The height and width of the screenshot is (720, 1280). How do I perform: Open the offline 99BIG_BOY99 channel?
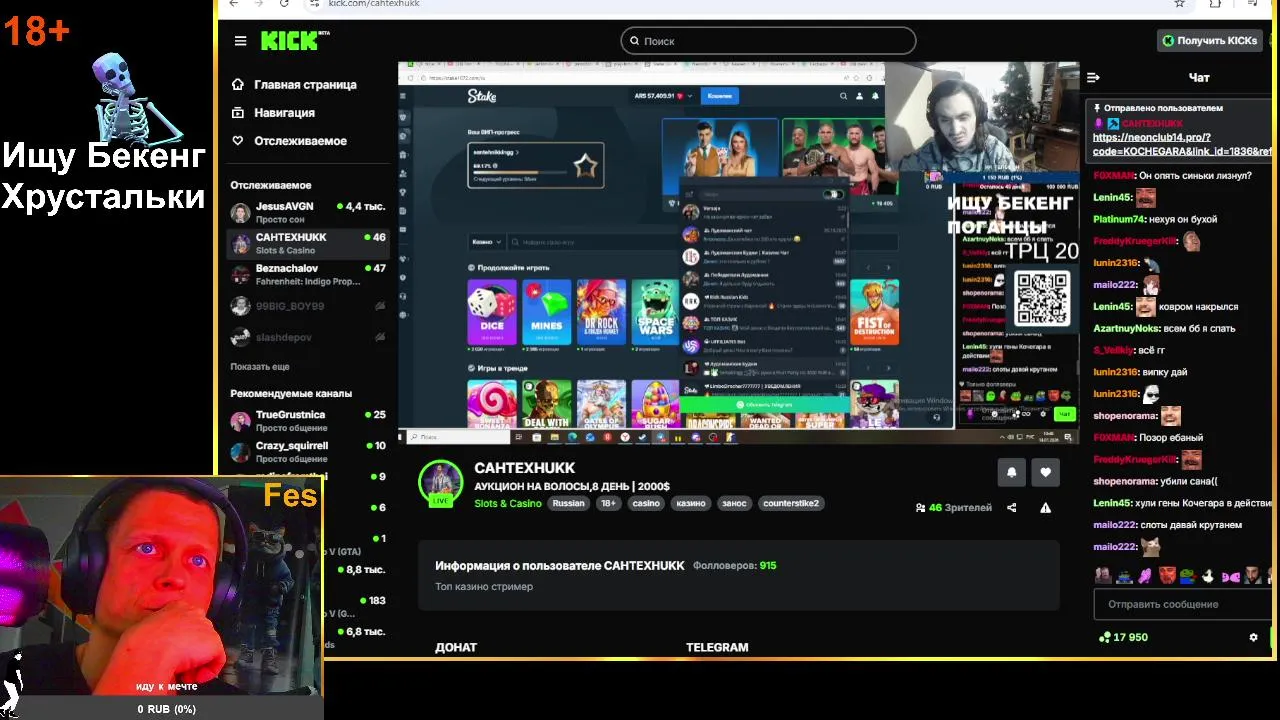[308, 306]
